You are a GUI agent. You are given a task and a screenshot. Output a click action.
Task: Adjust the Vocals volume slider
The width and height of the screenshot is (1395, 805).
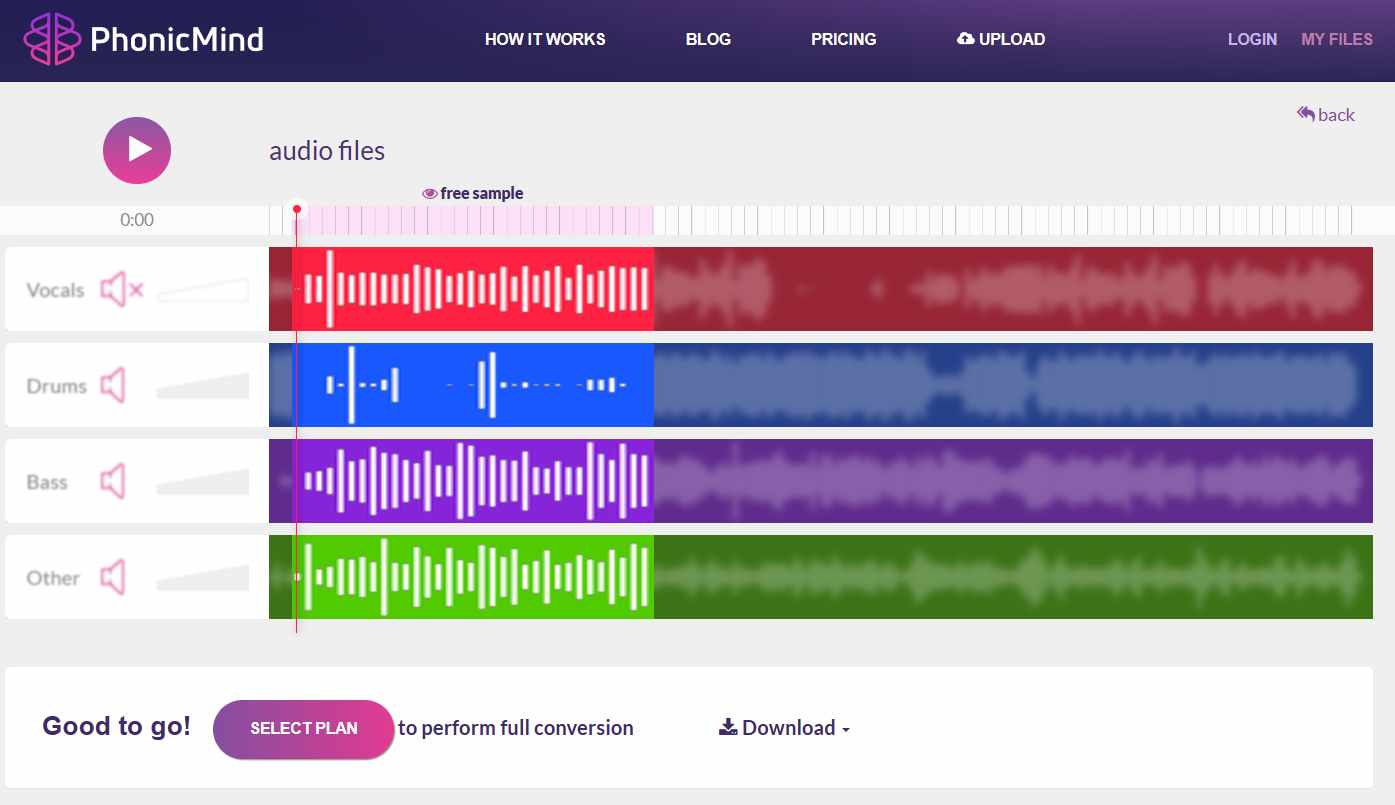(203, 290)
